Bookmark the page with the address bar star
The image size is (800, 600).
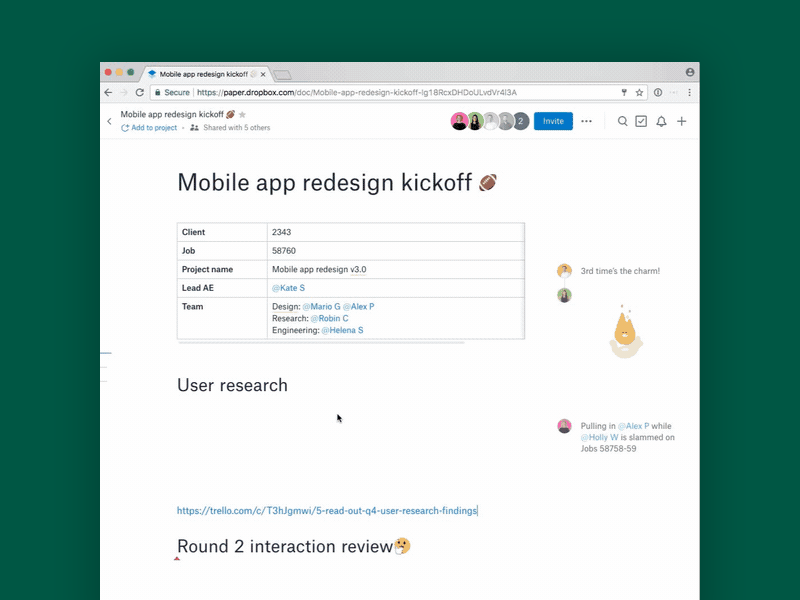coord(638,92)
